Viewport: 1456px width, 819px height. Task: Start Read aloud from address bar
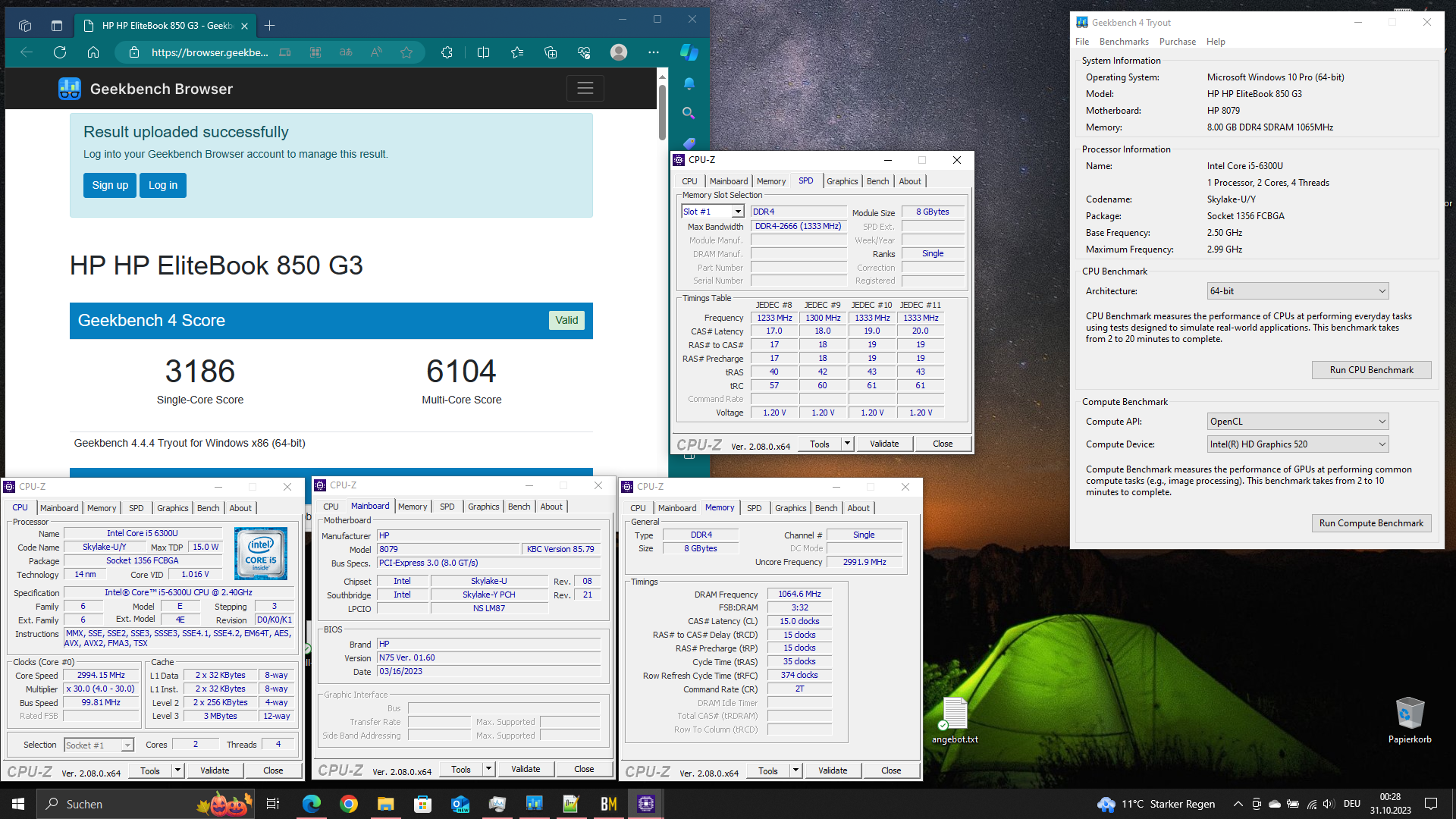376,52
